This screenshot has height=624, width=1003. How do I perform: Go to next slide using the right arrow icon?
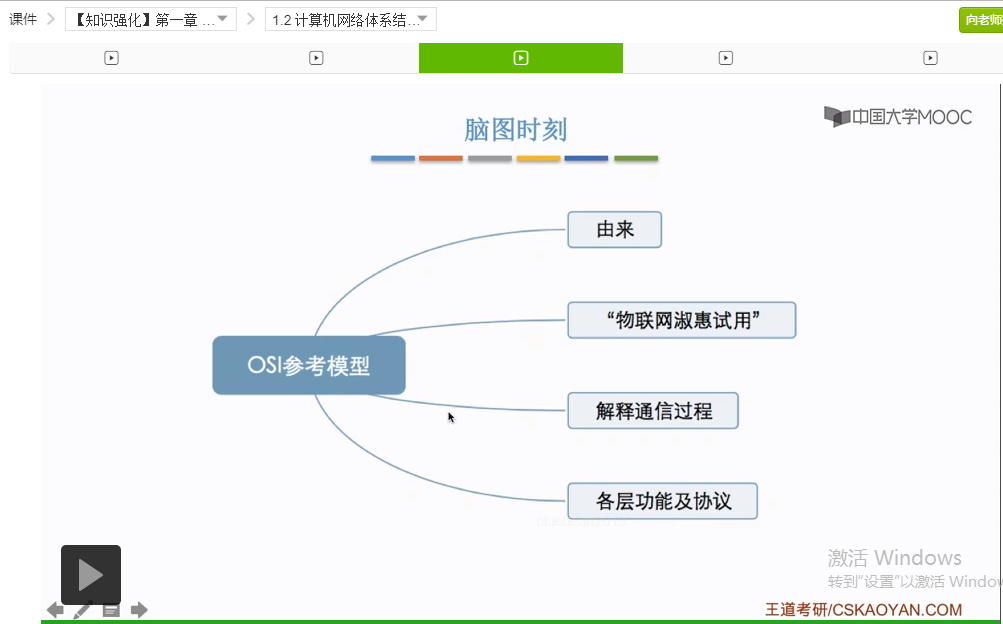pyautogui.click(x=139, y=610)
